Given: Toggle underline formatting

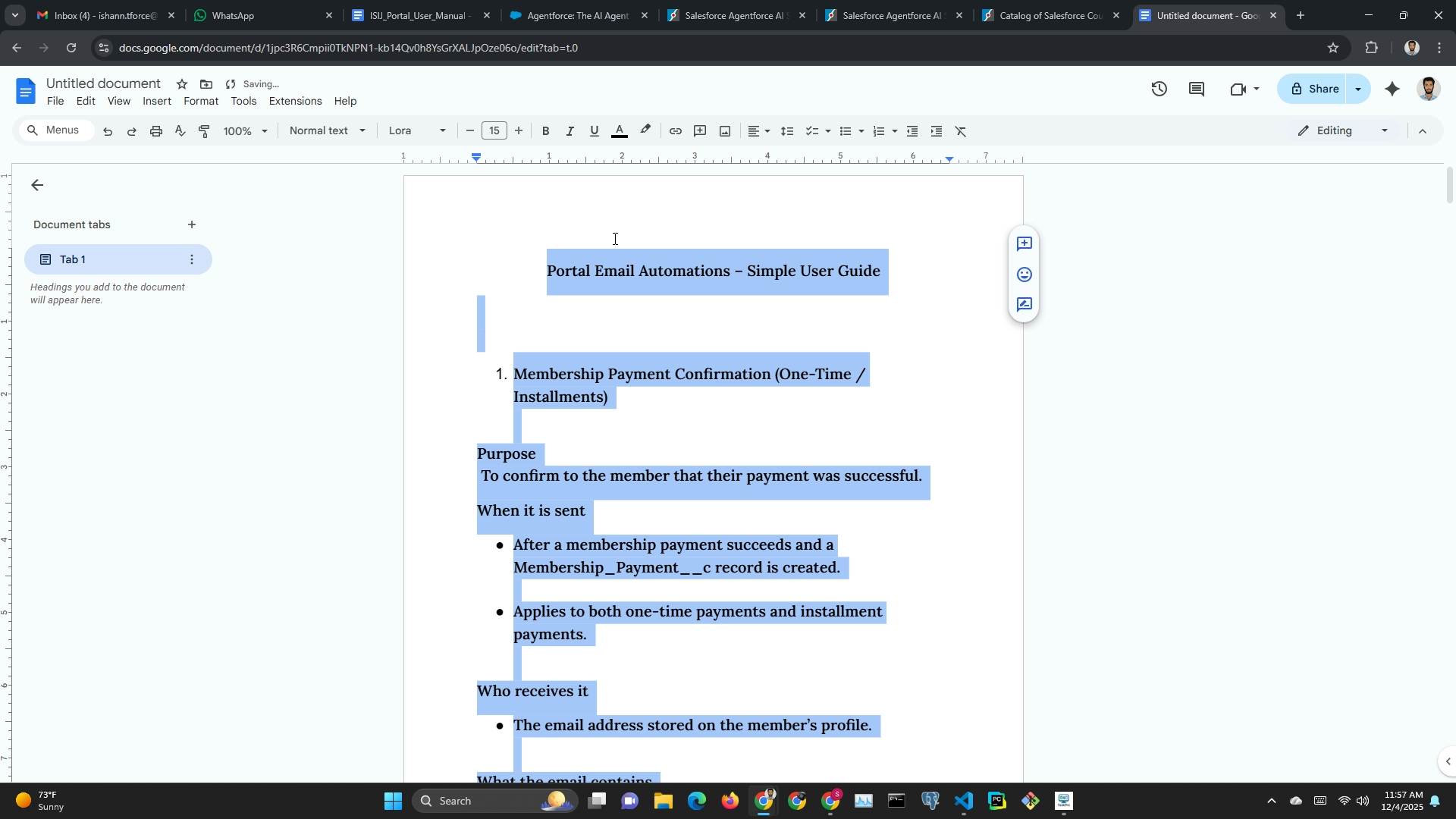Looking at the screenshot, I should (595, 131).
